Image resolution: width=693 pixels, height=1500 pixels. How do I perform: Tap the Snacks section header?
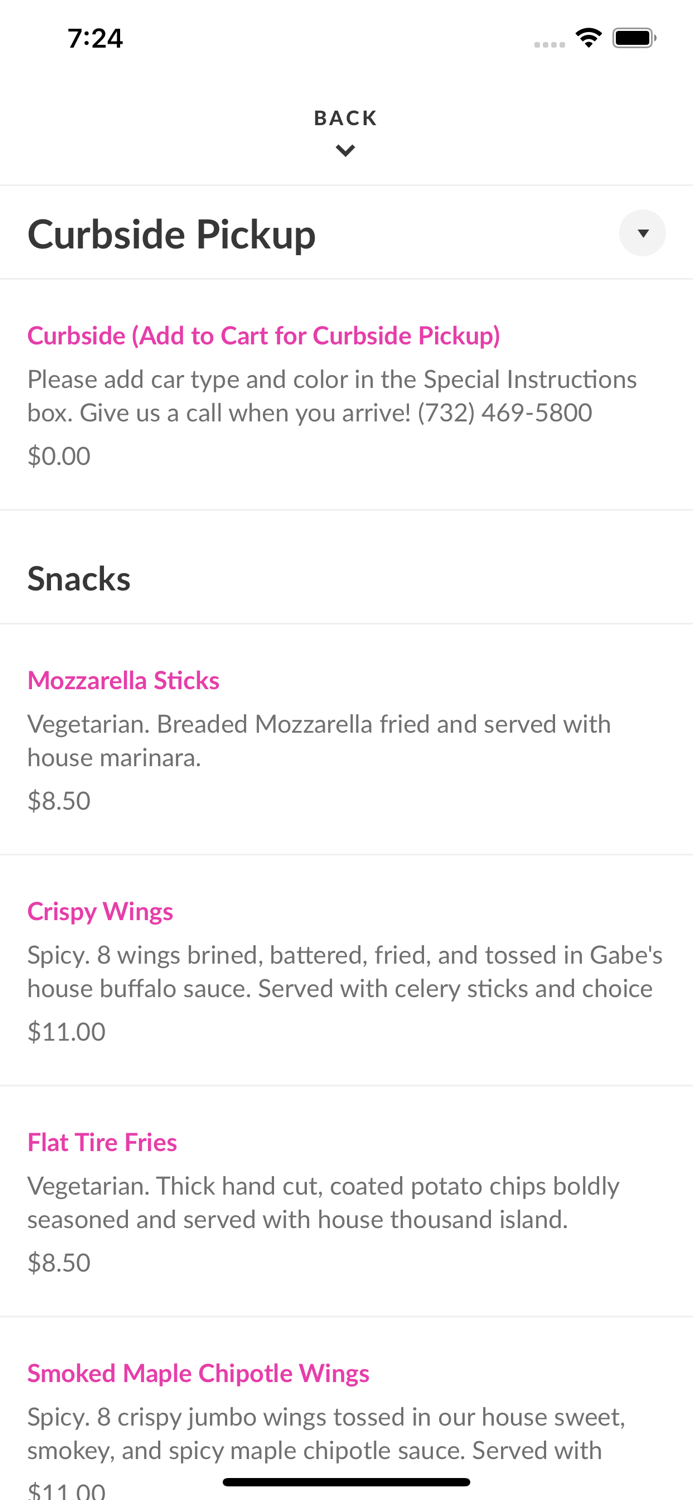click(x=79, y=579)
